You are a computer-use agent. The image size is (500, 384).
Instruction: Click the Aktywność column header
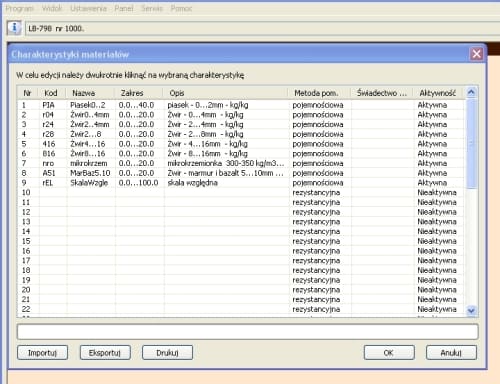coord(437,93)
